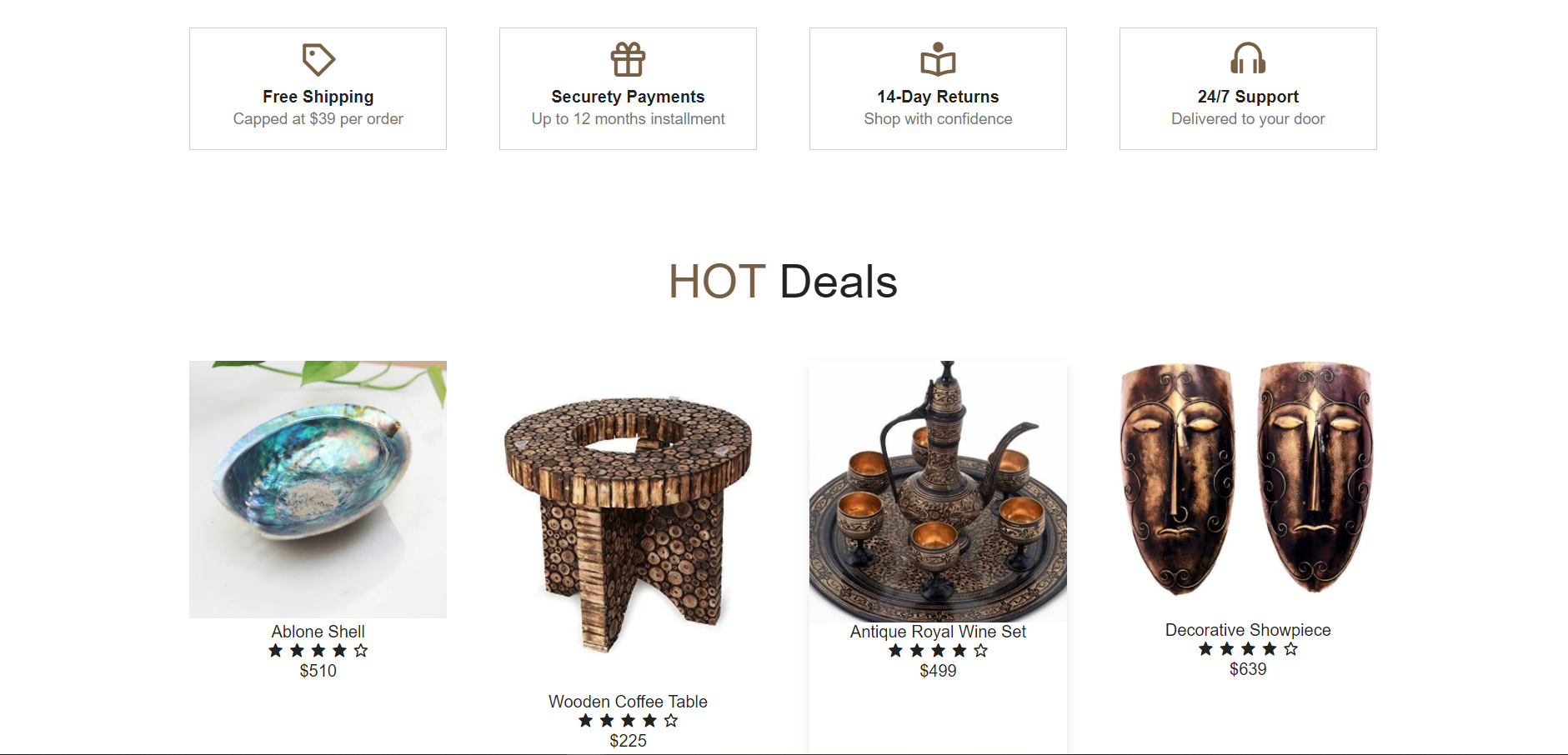This screenshot has width=1568, height=755.
Task: Click the Antique Royal Wine Set title
Action: point(938,632)
